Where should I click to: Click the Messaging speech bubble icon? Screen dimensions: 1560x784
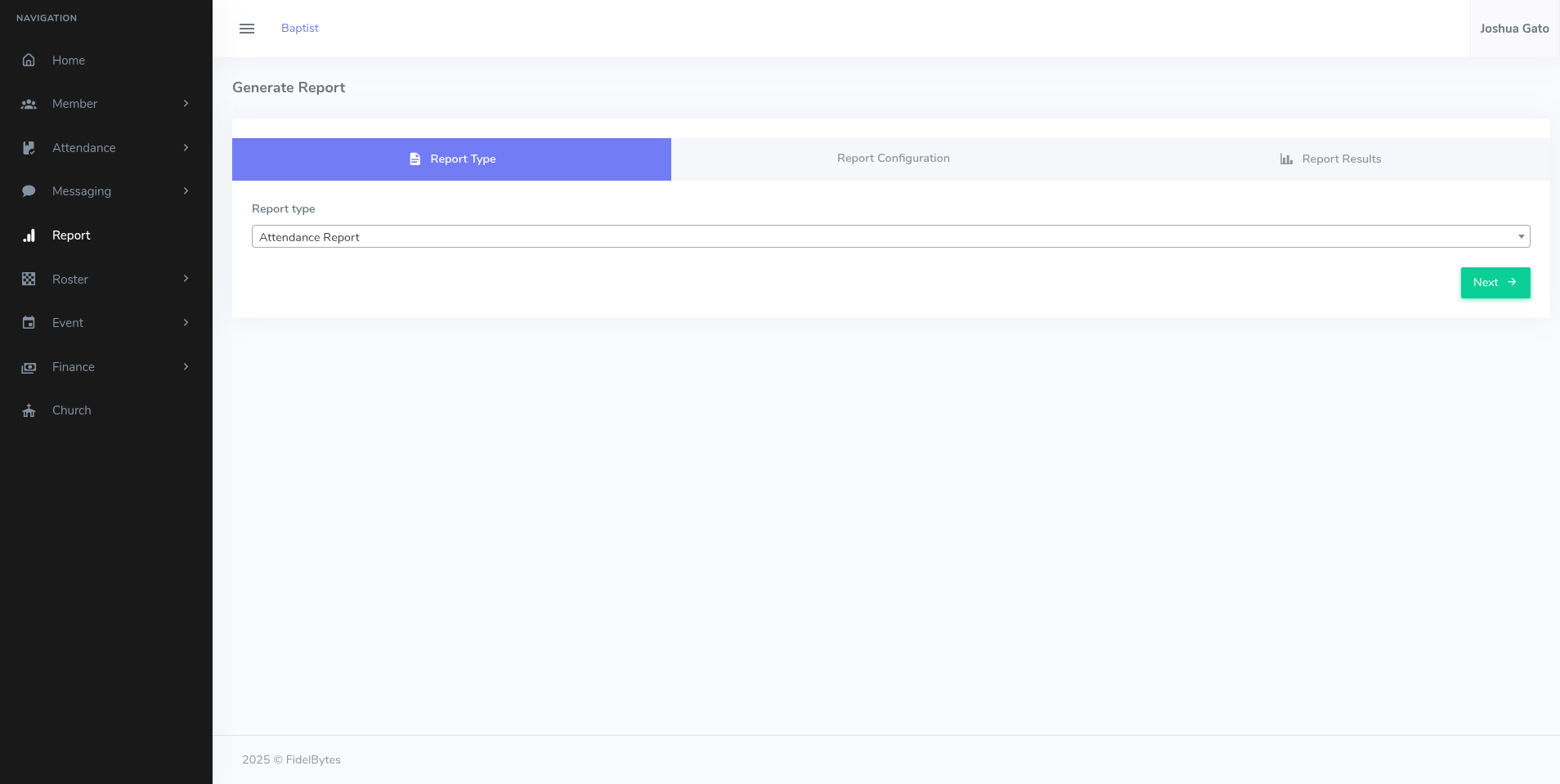[x=29, y=191]
